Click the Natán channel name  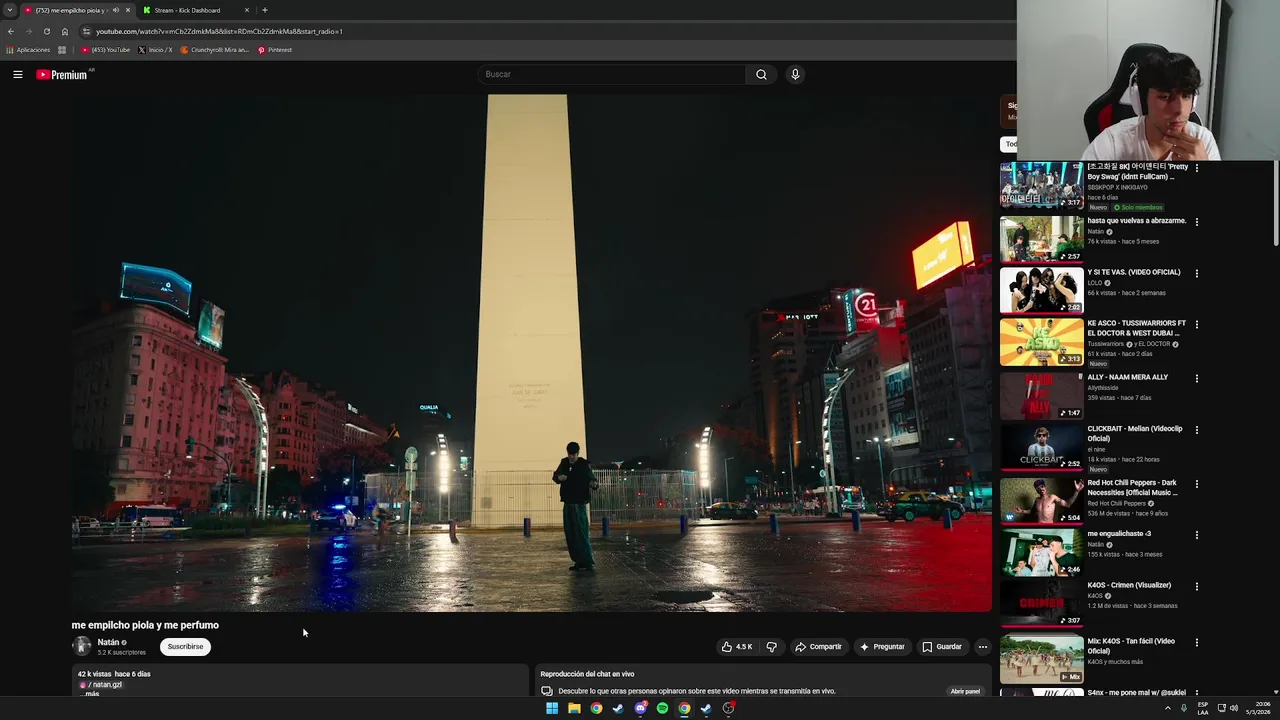[x=108, y=642]
